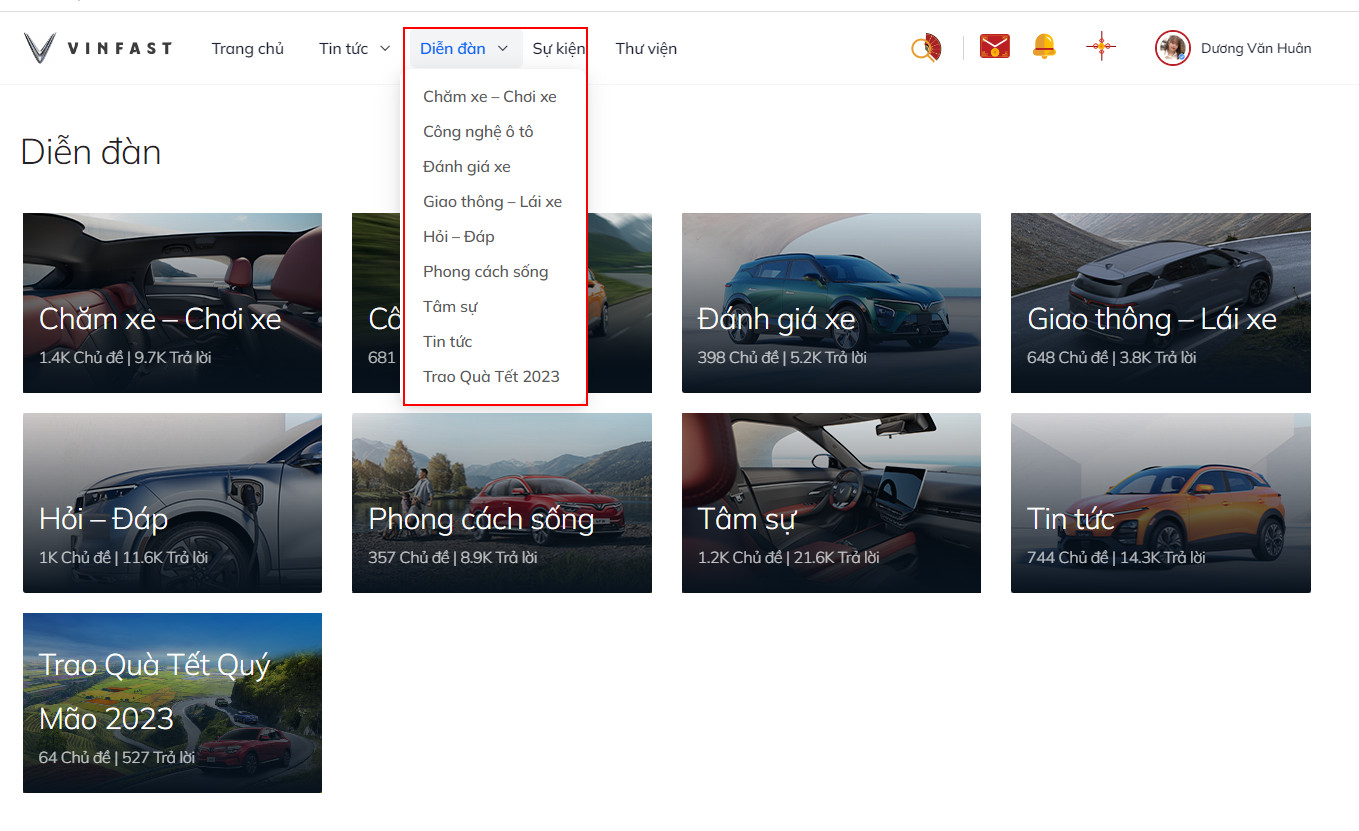1359x831 pixels.
Task: Open messages via the red envelope icon
Action: pos(994,47)
